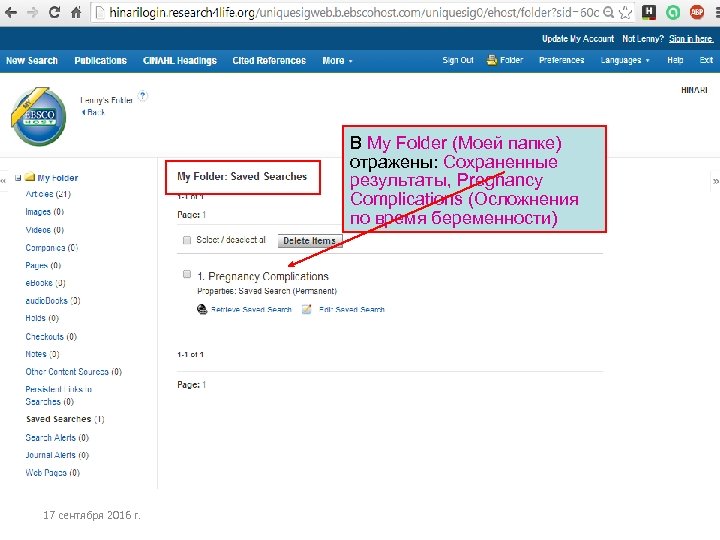Open Articles (21) folder item
This screenshot has width=720, height=540.
point(48,194)
